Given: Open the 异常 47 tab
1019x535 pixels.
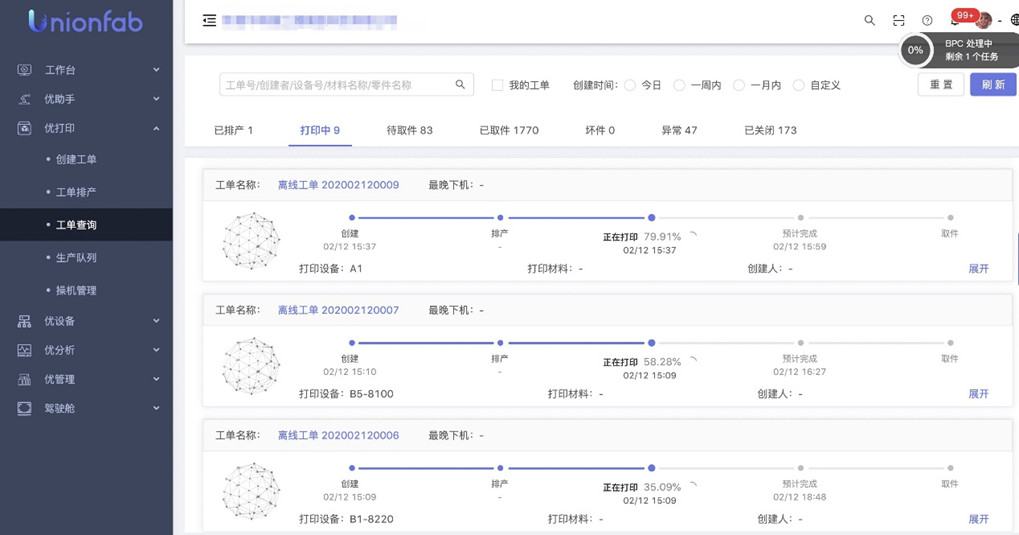Looking at the screenshot, I should pos(679,130).
